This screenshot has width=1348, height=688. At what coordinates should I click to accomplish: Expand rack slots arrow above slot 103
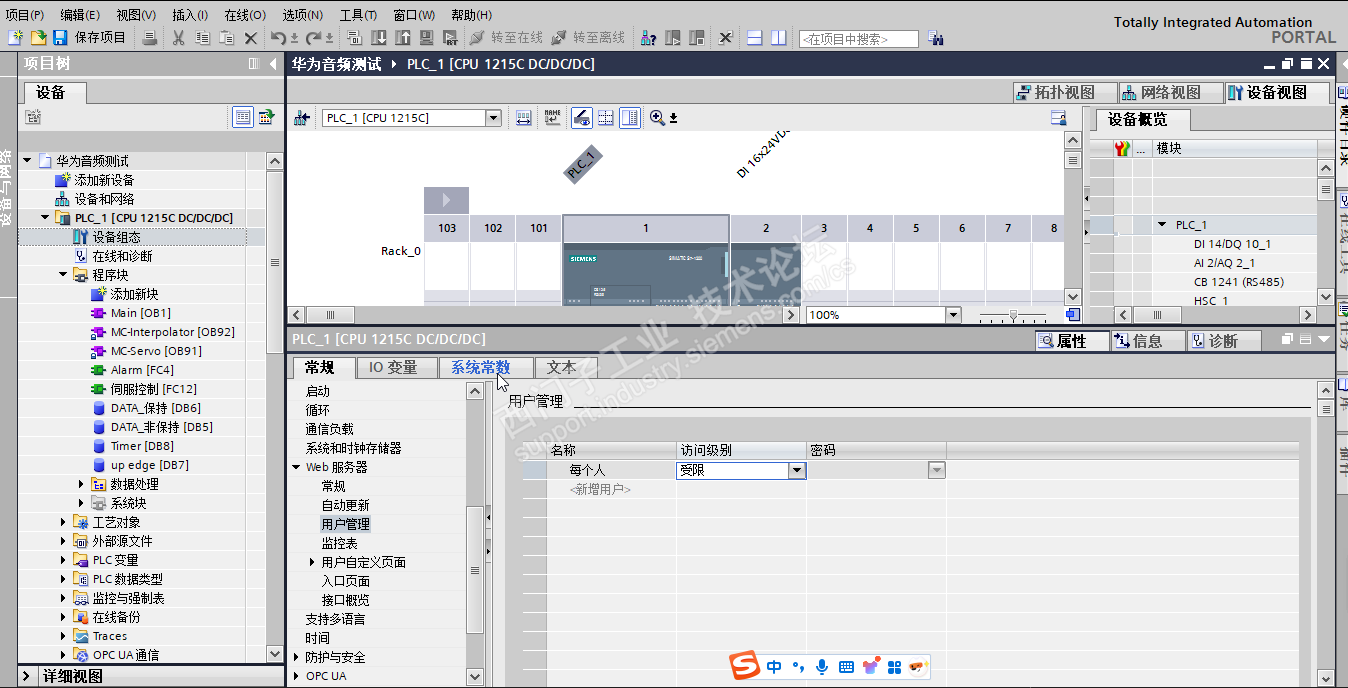click(446, 200)
